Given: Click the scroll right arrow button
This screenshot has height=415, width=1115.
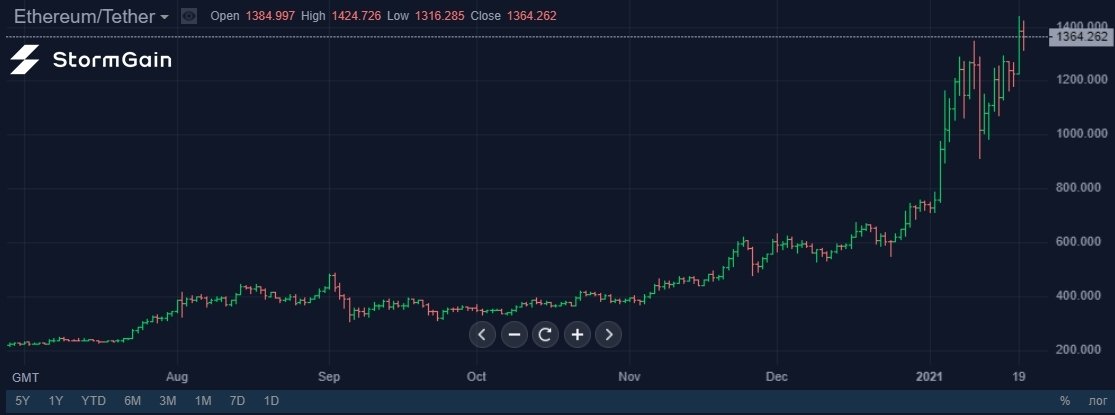Looking at the screenshot, I should 609,334.
